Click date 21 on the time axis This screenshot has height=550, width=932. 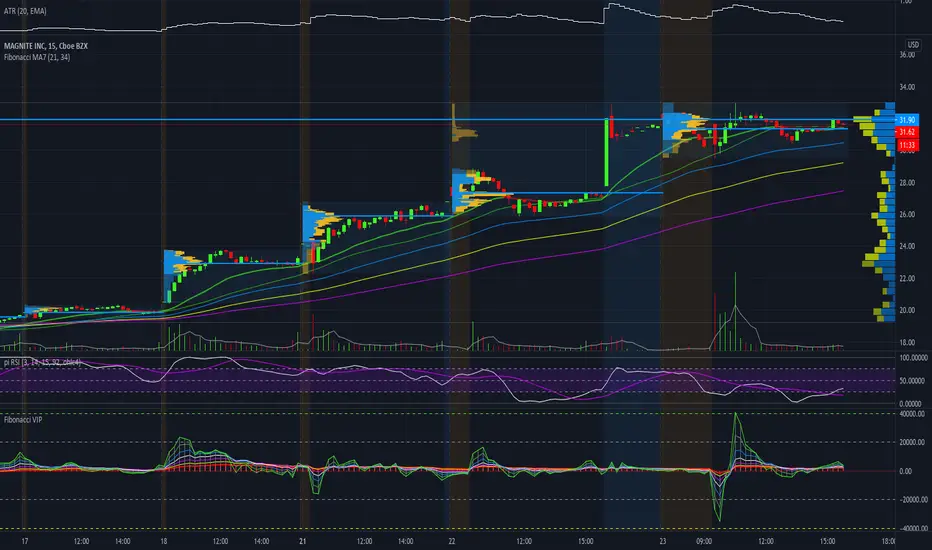pos(303,542)
